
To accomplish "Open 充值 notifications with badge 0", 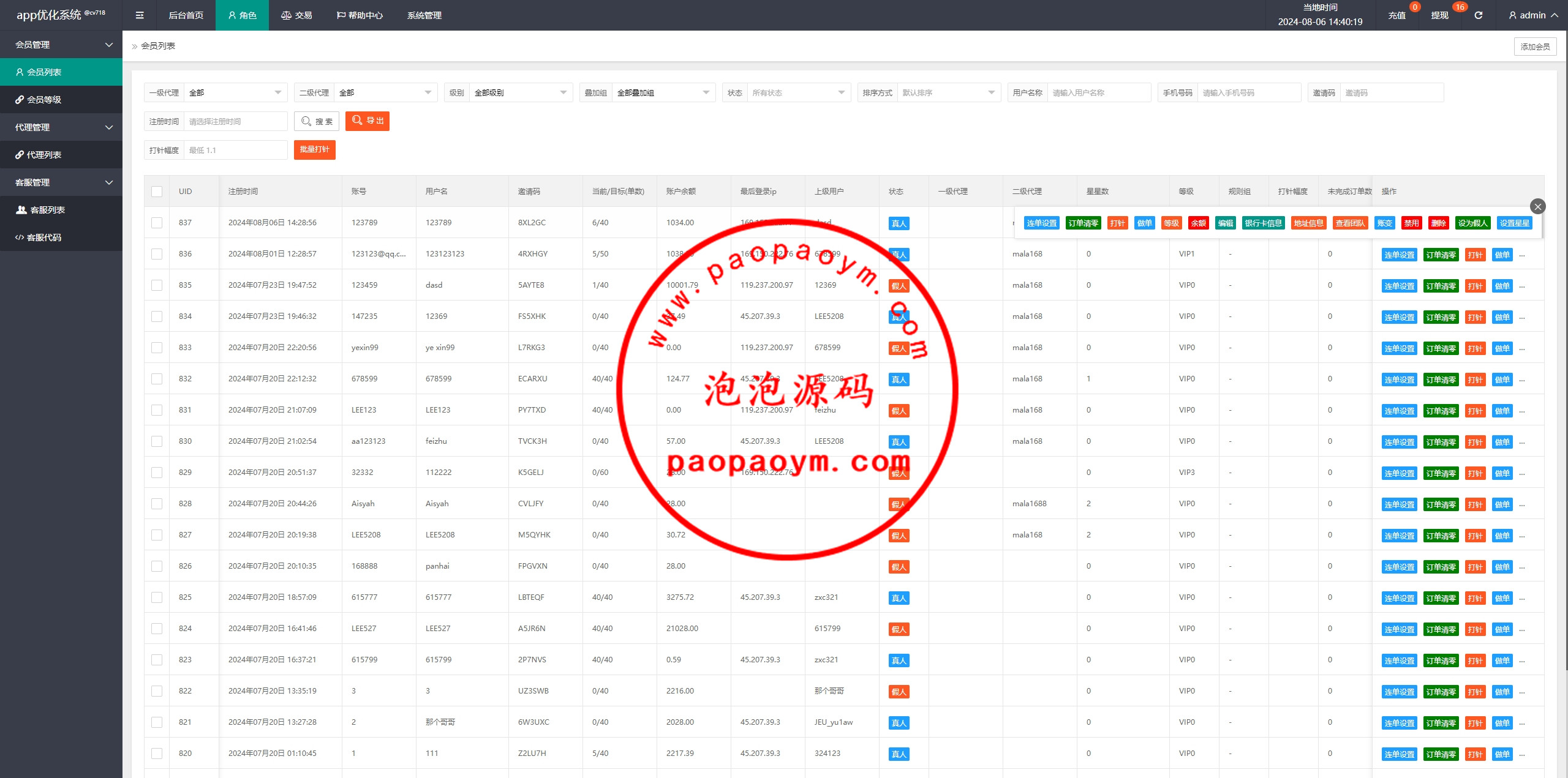I will pos(1396,15).
